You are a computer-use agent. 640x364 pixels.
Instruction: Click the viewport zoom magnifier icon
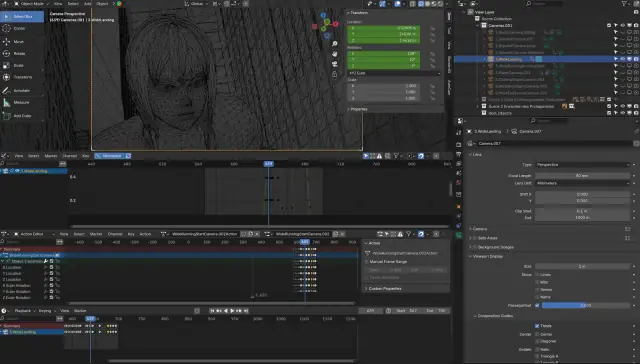335,44
